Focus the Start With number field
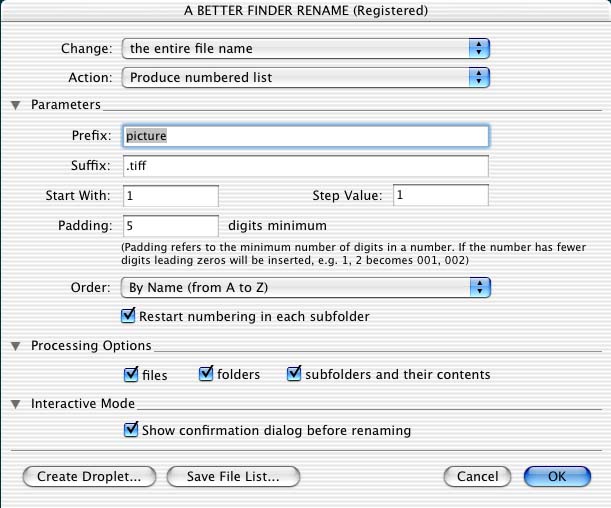Image resolution: width=611 pixels, height=508 pixels. click(171, 196)
